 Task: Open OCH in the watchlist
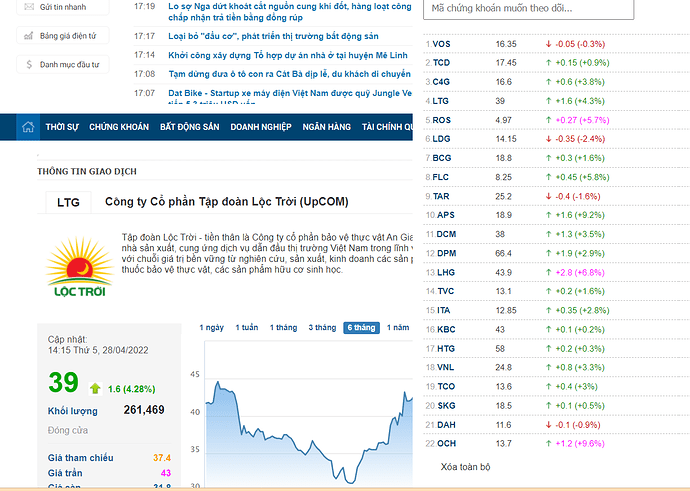tap(447, 443)
